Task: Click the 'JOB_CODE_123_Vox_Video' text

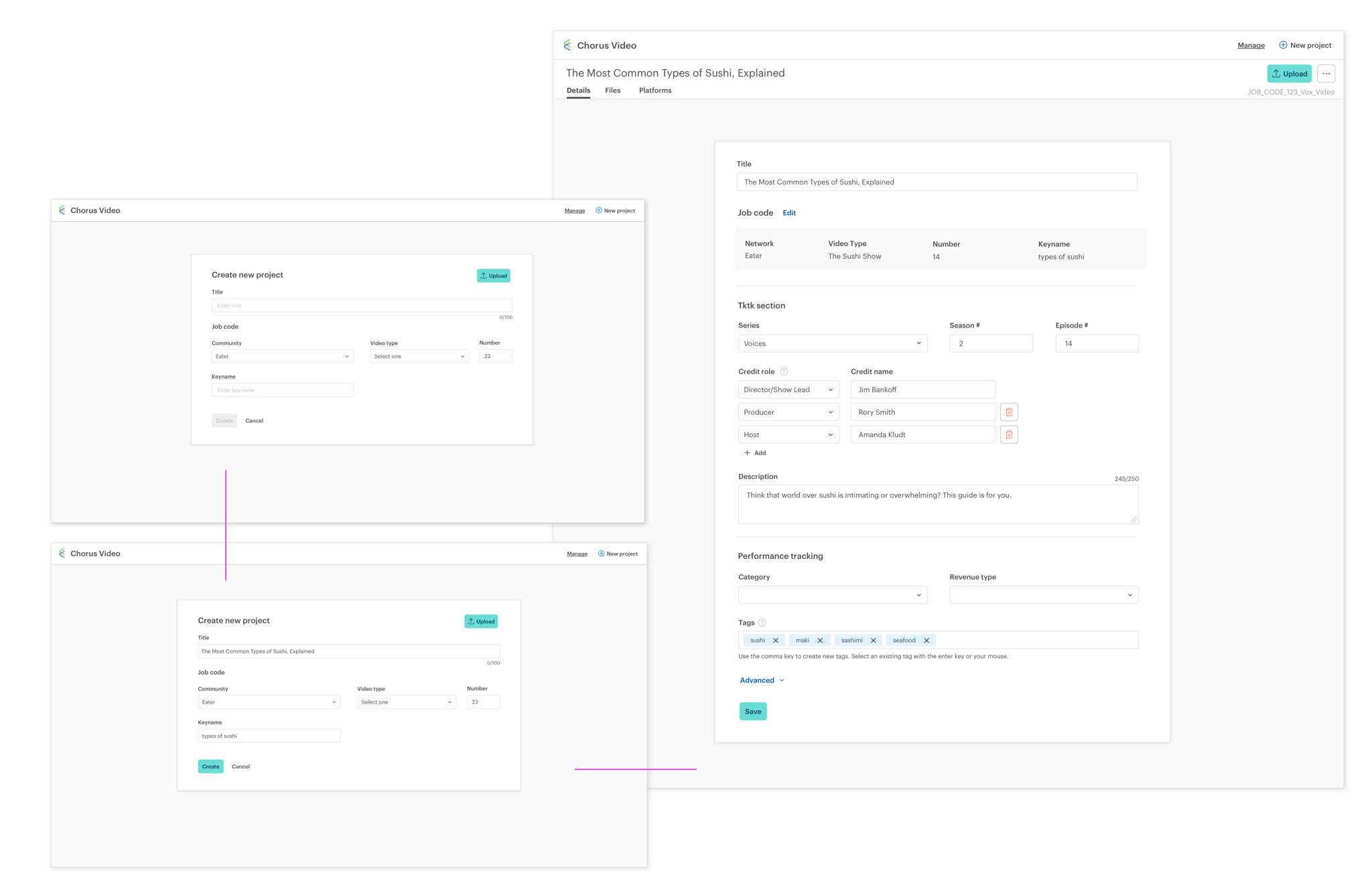Action: coord(1291,92)
